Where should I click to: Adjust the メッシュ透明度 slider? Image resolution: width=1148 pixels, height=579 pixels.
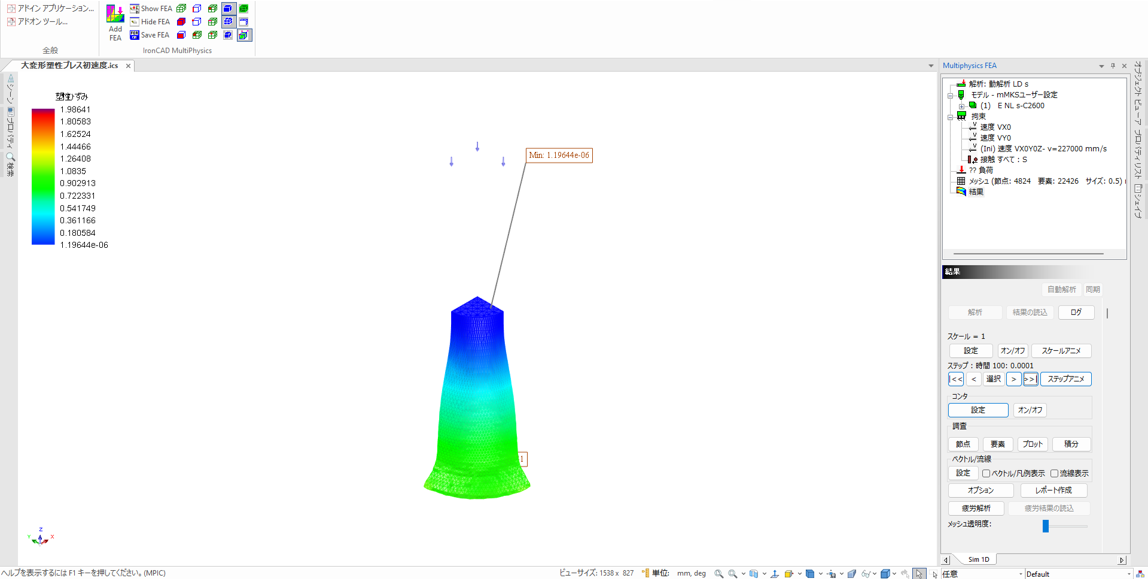(1045, 526)
